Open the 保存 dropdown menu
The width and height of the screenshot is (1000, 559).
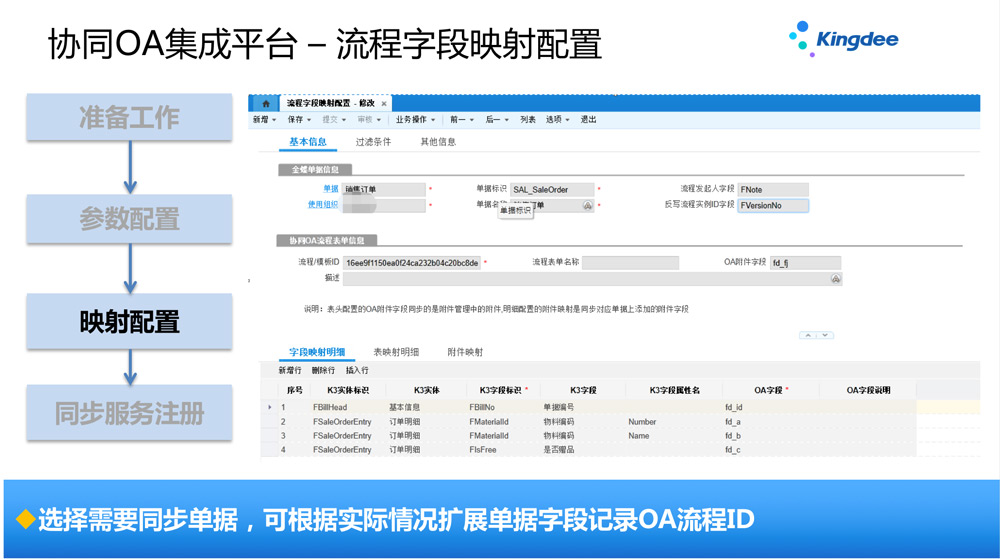tap(300, 119)
